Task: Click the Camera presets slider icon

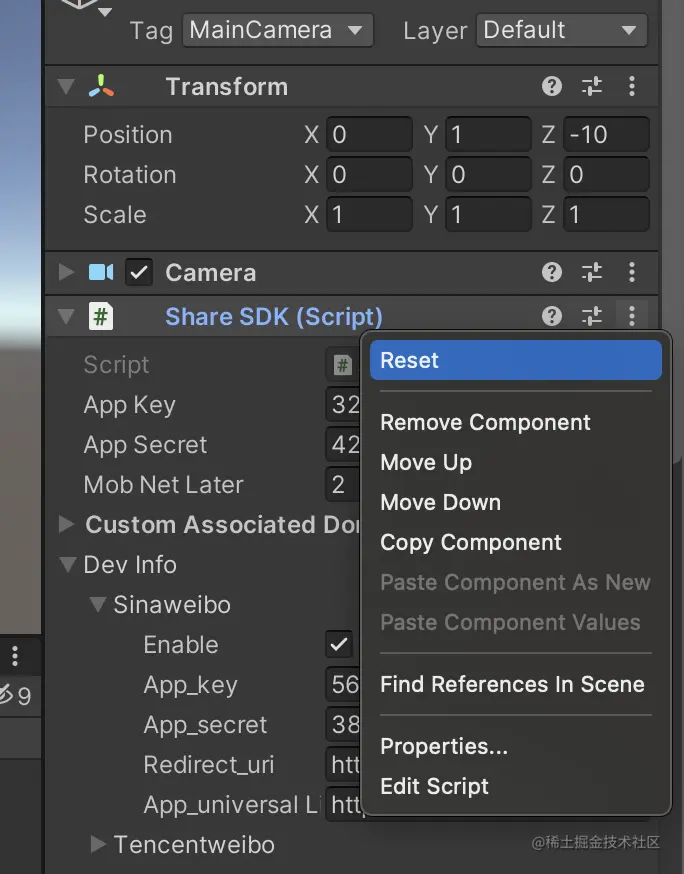Action: 592,272
